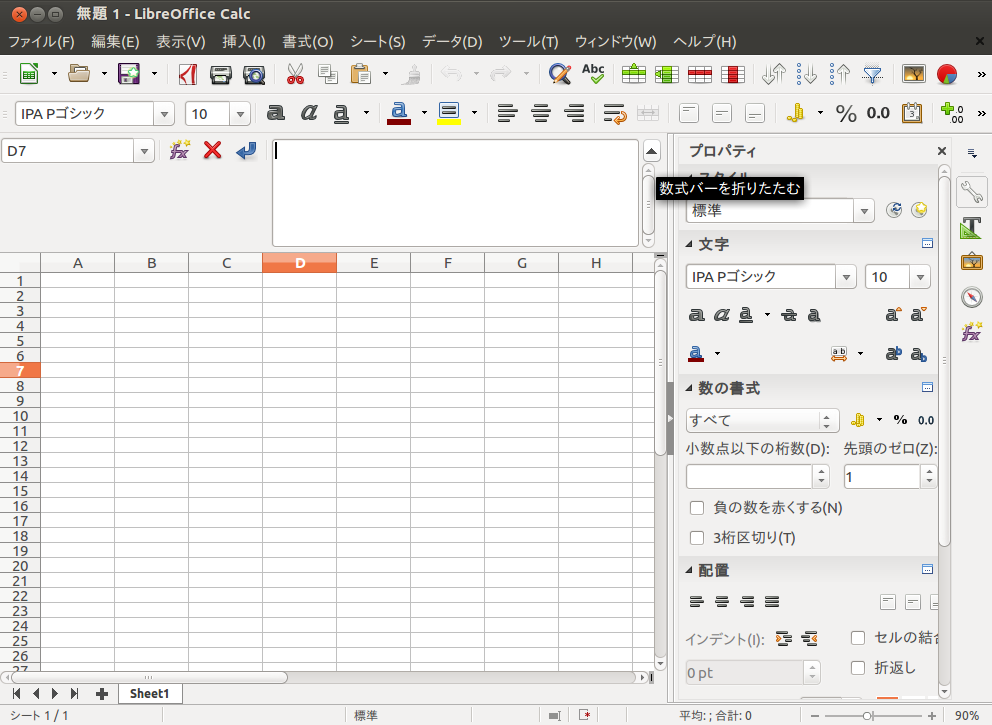Apply the dark red font color
This screenshot has height=725, width=992.
(x=399, y=114)
